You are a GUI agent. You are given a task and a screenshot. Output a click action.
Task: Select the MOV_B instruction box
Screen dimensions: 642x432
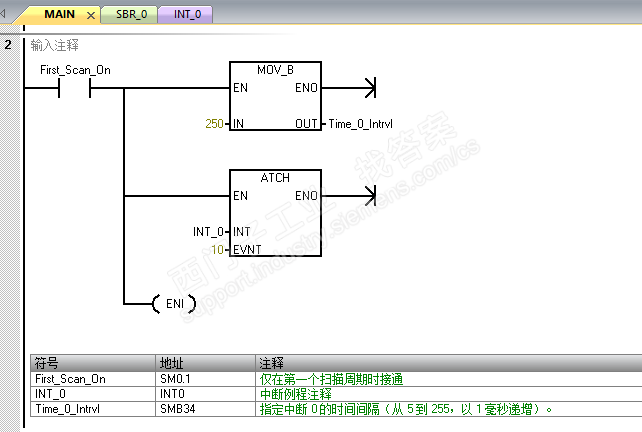(275, 96)
